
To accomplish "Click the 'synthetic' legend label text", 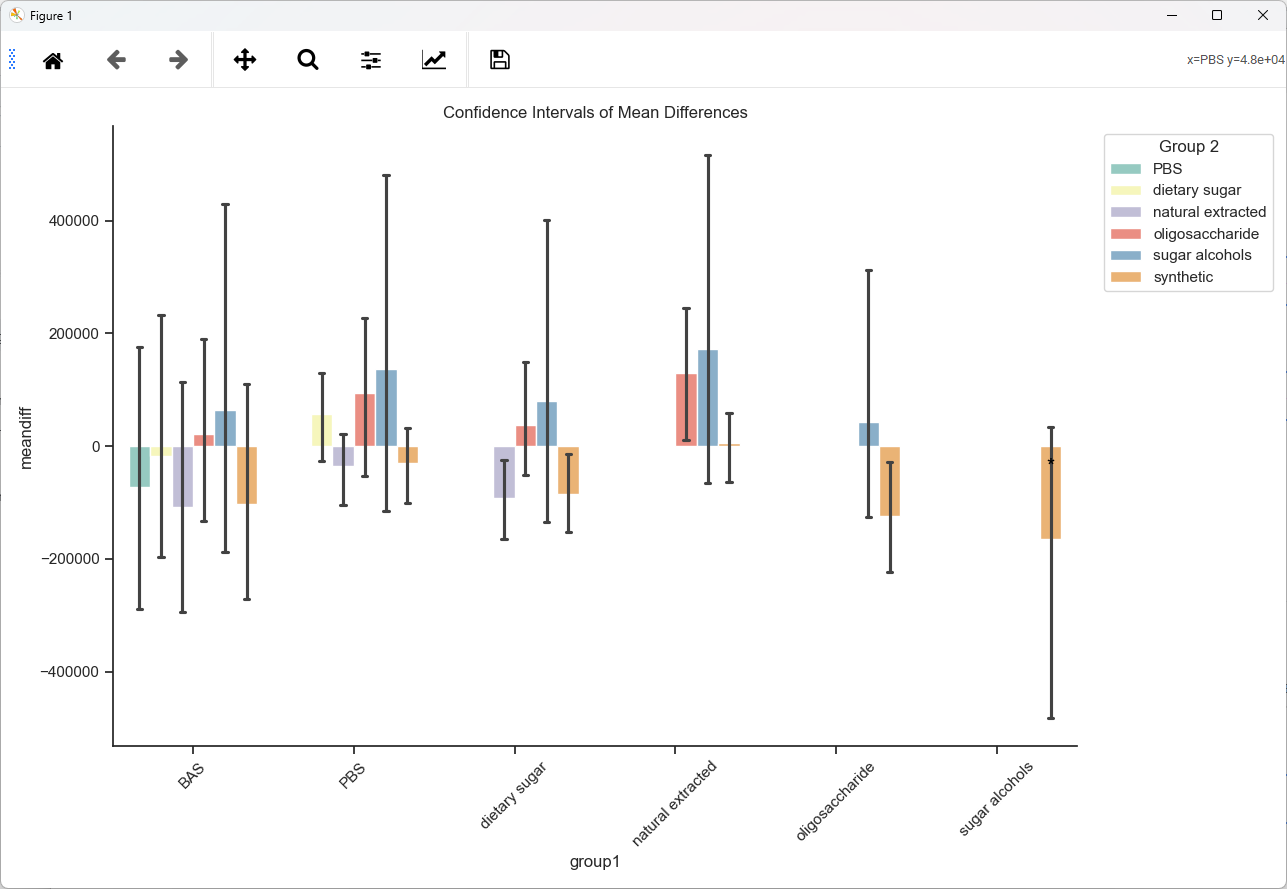I will click(1183, 277).
